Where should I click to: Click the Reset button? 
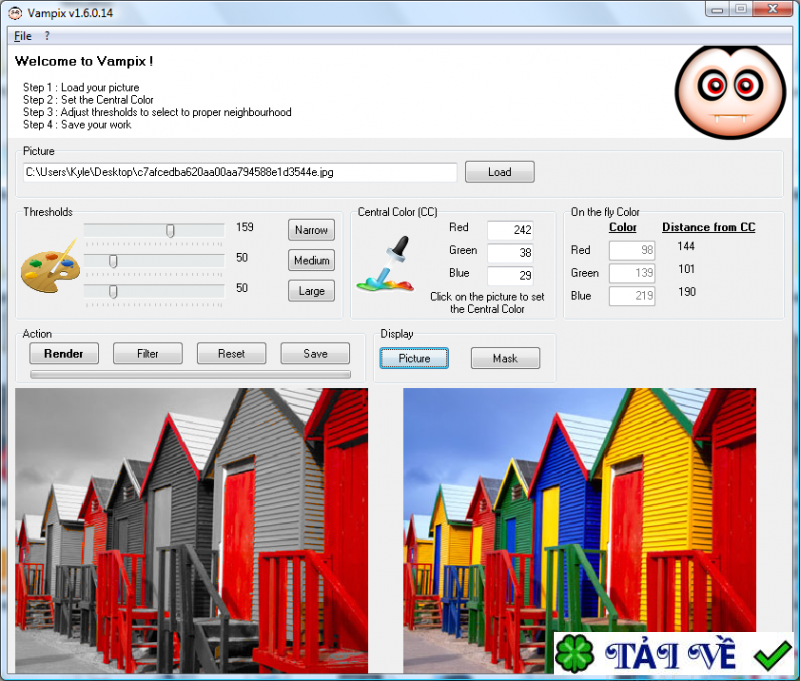point(231,354)
